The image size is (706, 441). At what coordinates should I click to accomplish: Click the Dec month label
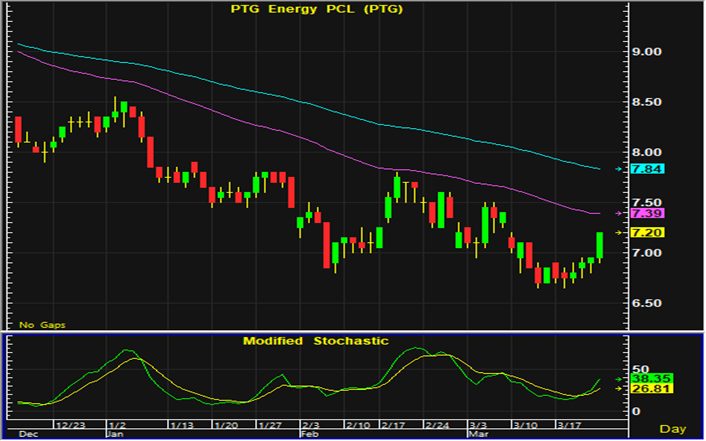pos(28,434)
